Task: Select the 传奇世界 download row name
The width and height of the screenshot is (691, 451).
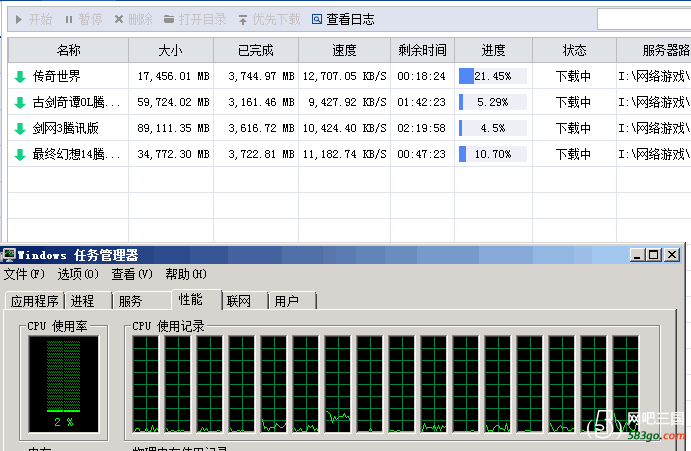Action: pos(56,76)
